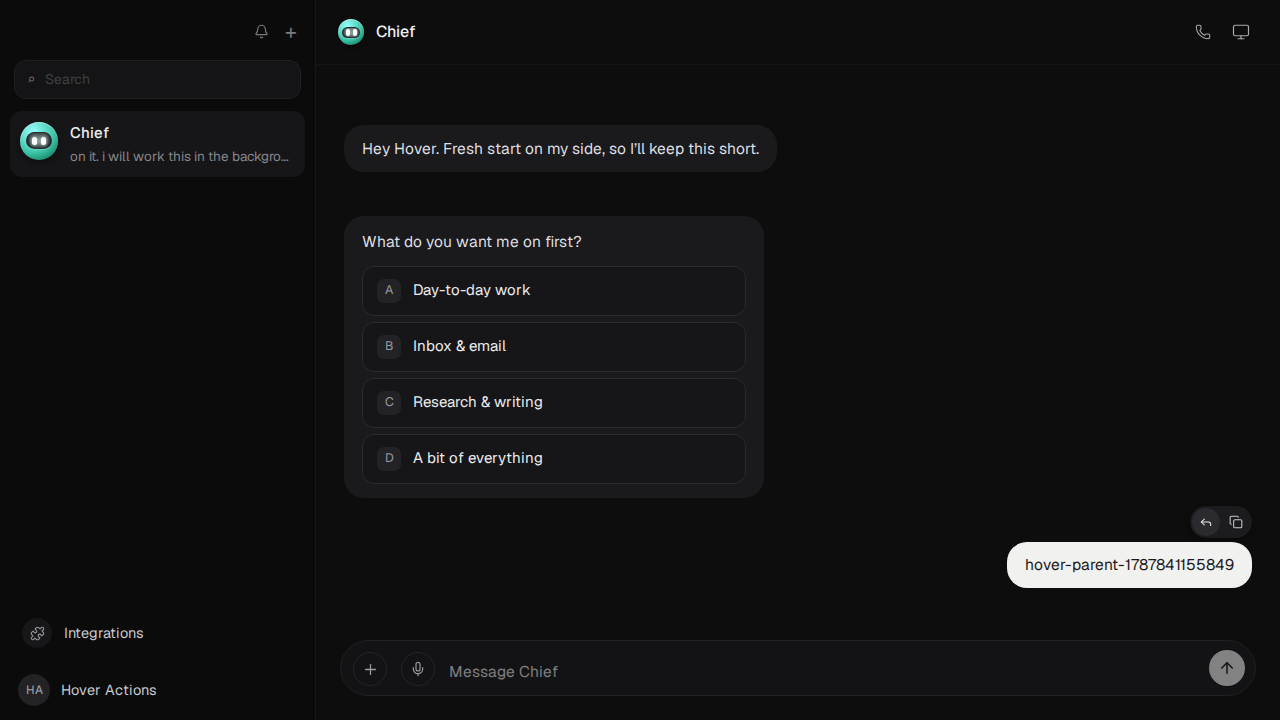Open the Integrations puzzle icon
Image resolution: width=1280 pixels, height=720 pixels.
(37, 633)
